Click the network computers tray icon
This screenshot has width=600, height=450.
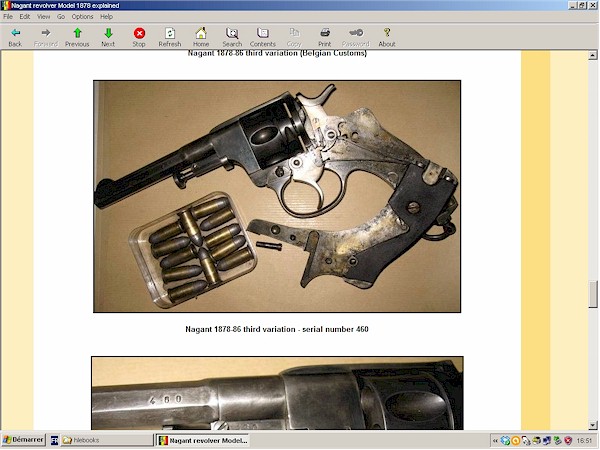coord(547,441)
